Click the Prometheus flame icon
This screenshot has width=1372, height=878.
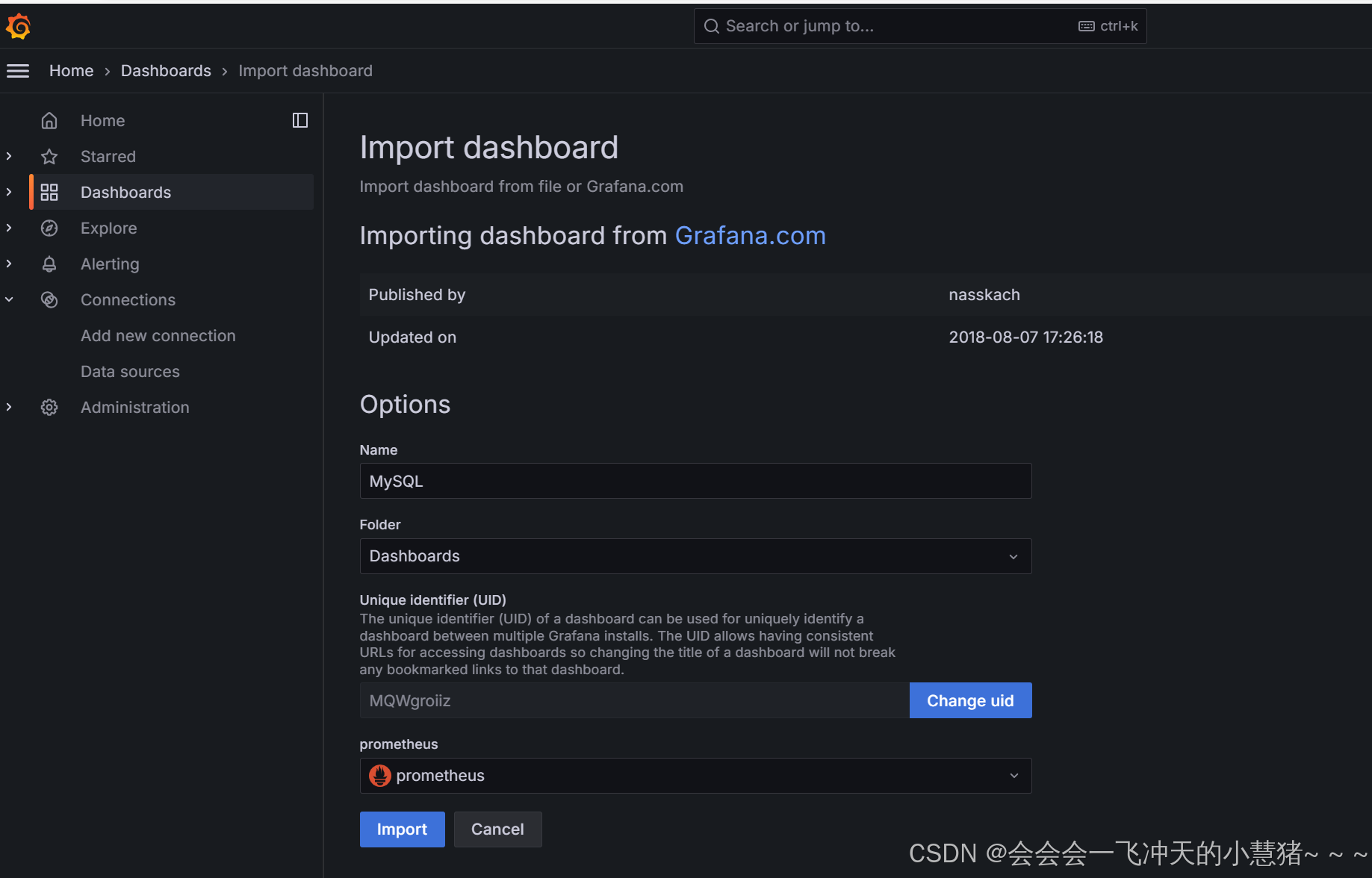(380, 776)
